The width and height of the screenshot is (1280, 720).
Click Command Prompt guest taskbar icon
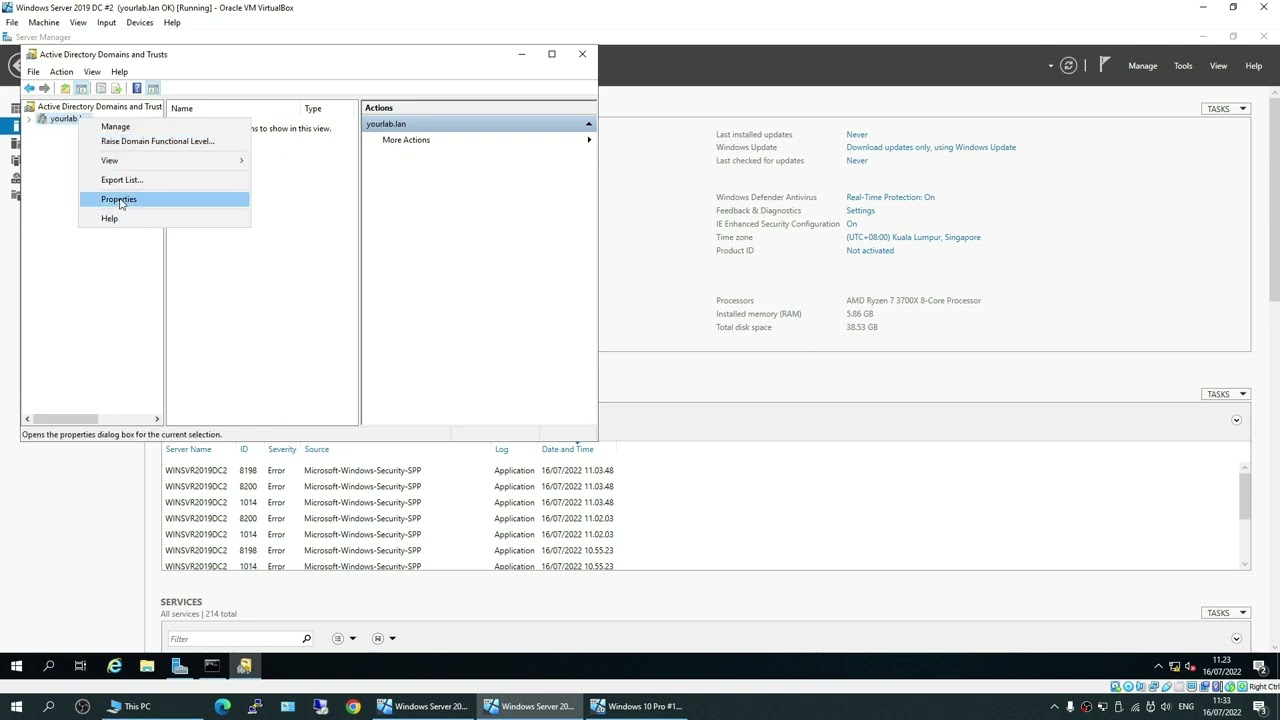coord(212,666)
